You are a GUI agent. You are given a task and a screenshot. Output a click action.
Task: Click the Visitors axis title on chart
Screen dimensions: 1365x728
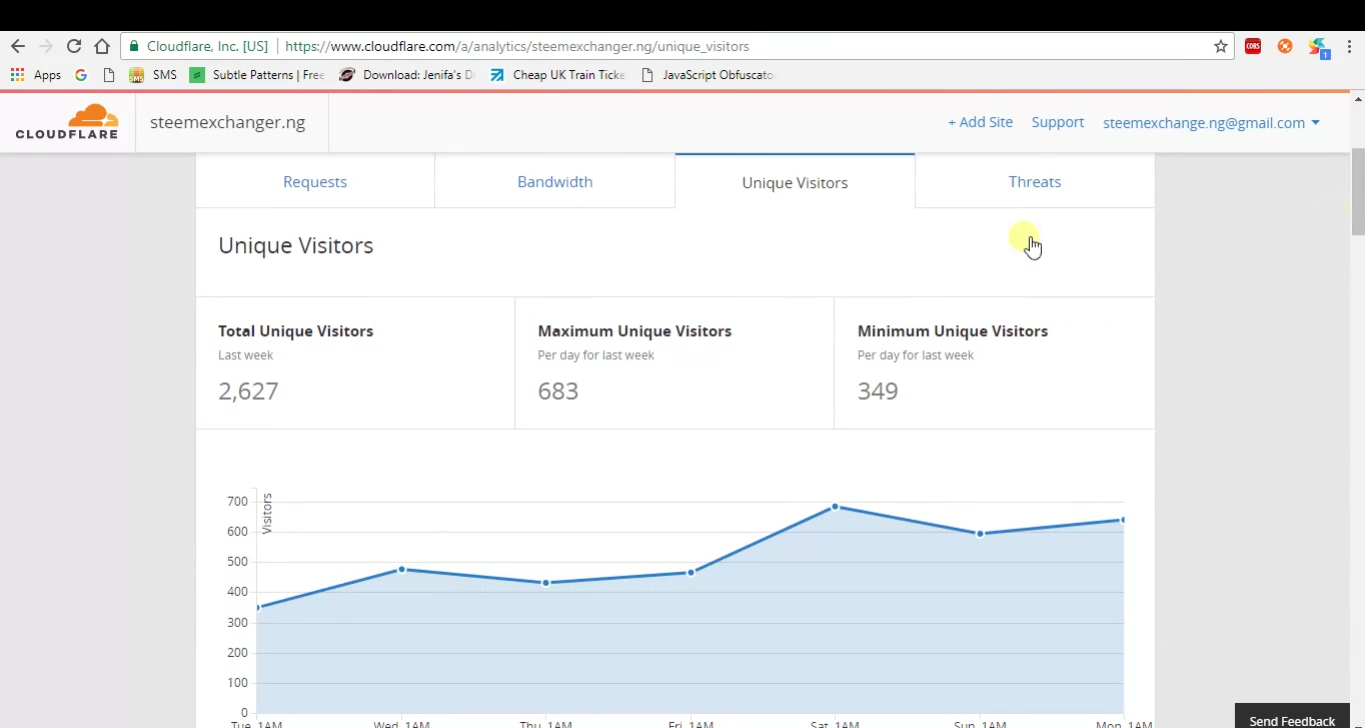pos(267,513)
